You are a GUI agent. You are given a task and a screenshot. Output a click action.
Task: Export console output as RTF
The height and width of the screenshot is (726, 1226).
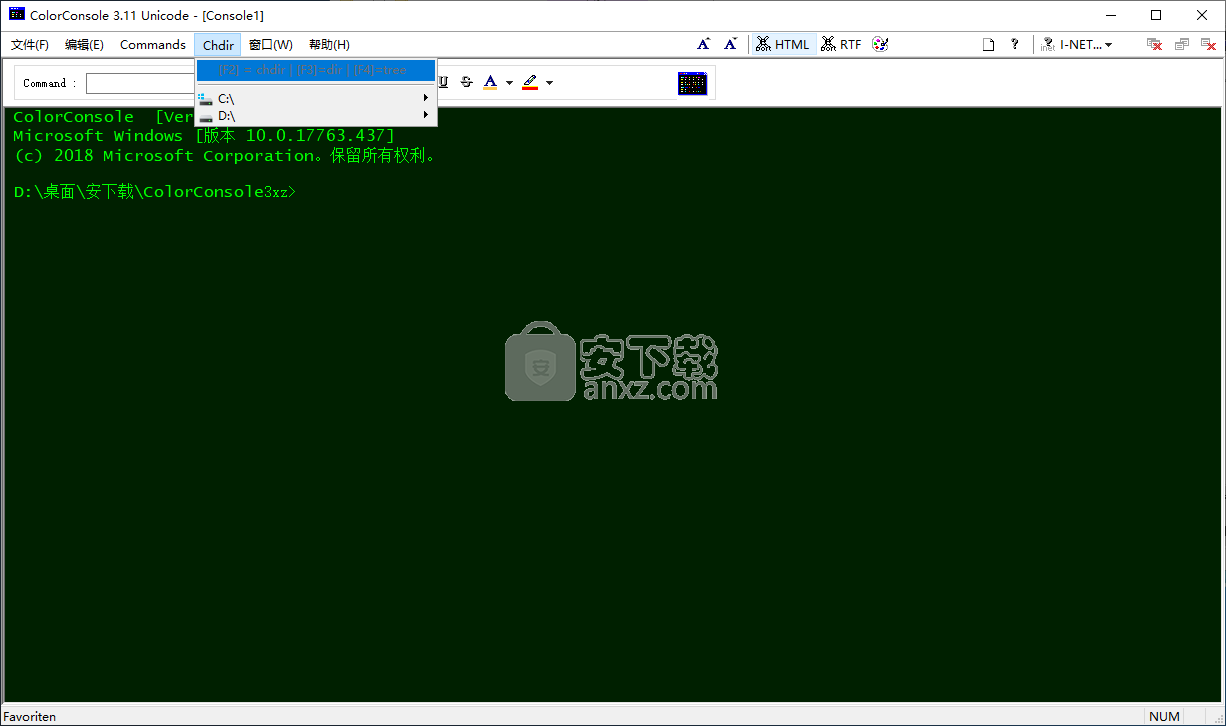841,44
